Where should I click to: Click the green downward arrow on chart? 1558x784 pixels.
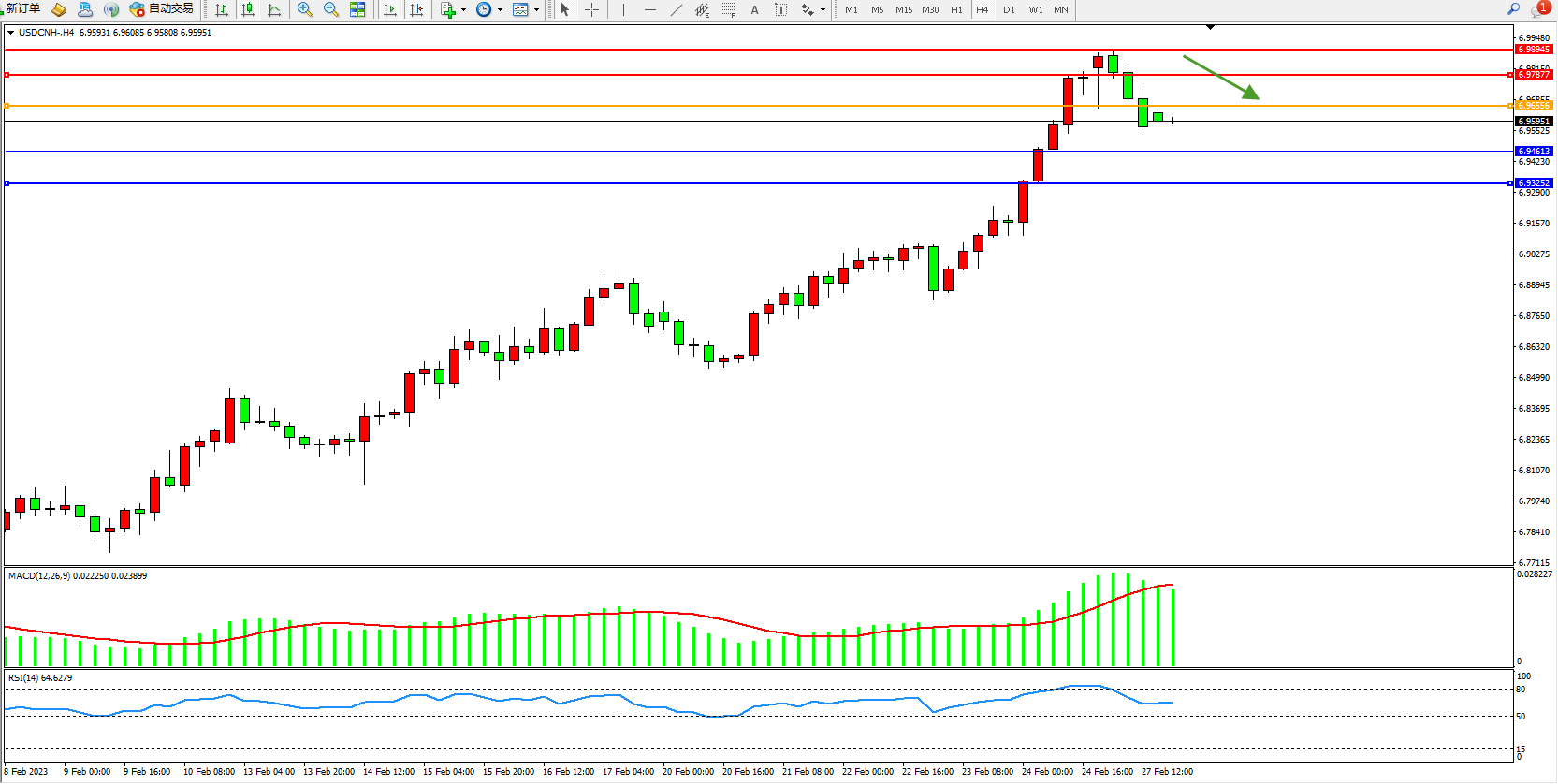click(1221, 77)
